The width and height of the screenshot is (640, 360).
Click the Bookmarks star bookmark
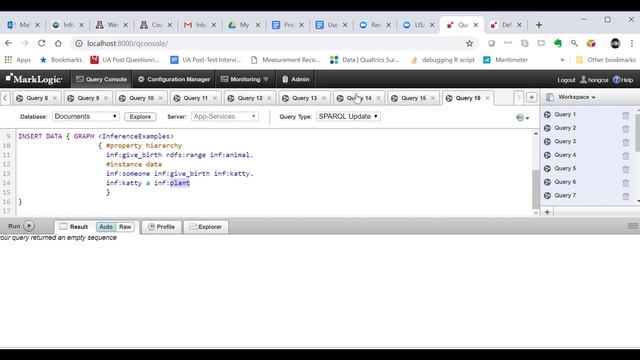(x=60, y=60)
